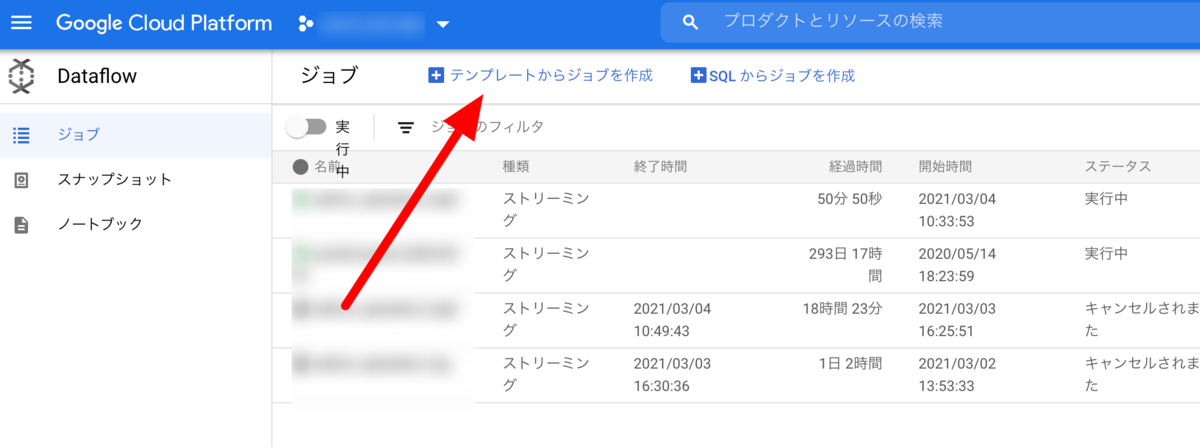Click SQL からジョブを作成 button
This screenshot has width=1200, height=447.
pyautogui.click(x=773, y=75)
